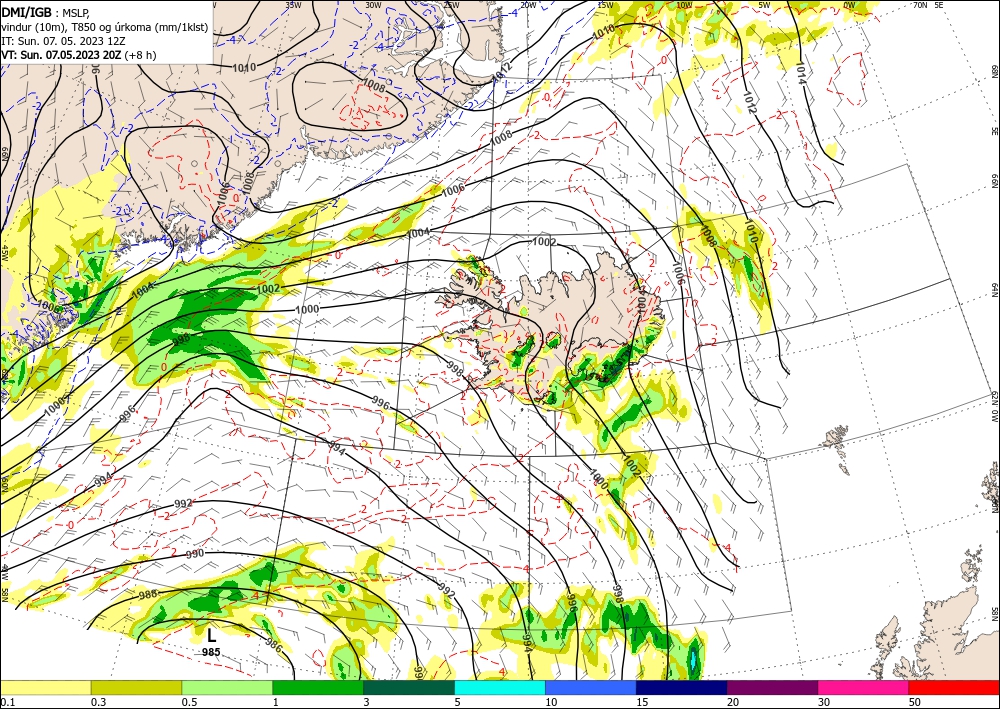This screenshot has width=1000, height=709.
Task: Click the red 50+ mm legend swatch
Action: pos(954,687)
